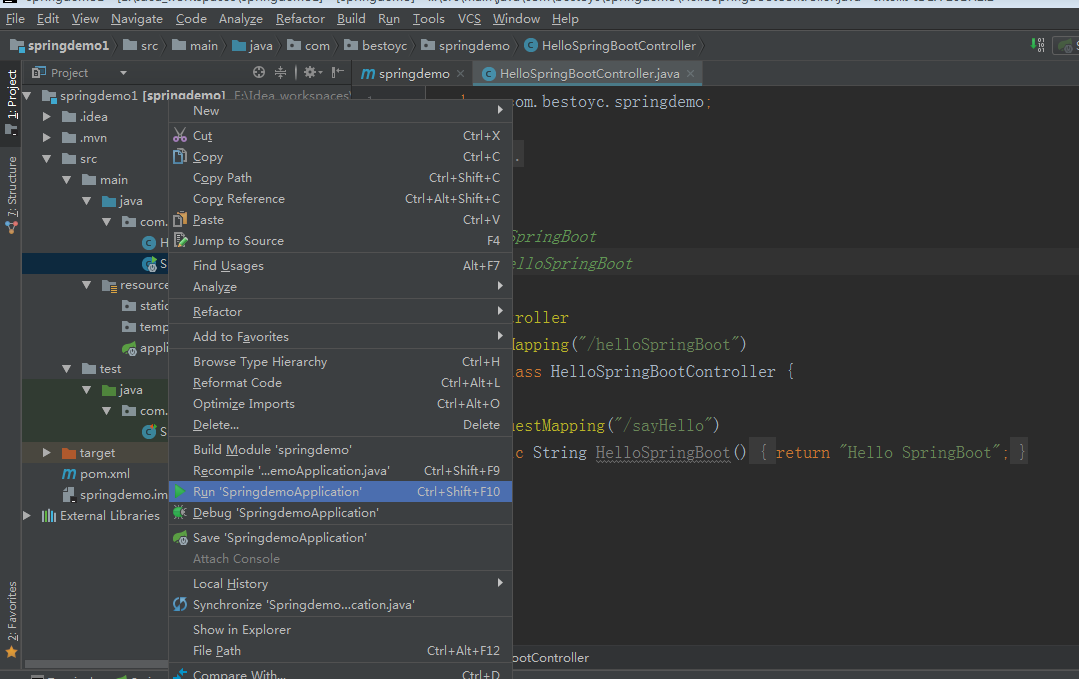Click springdemo1 breadcrumb in navigation bar

point(60,45)
